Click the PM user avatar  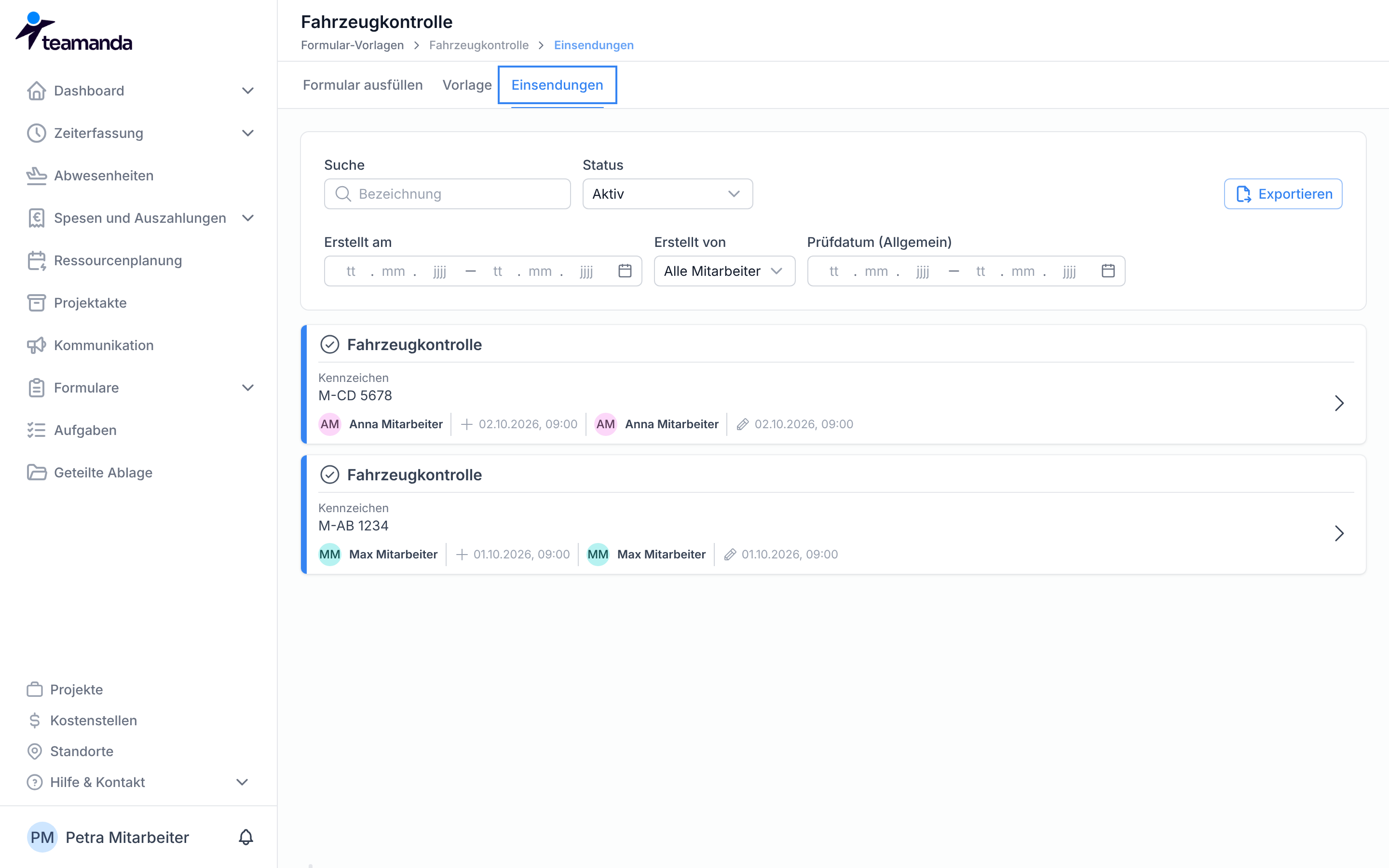[x=42, y=837]
